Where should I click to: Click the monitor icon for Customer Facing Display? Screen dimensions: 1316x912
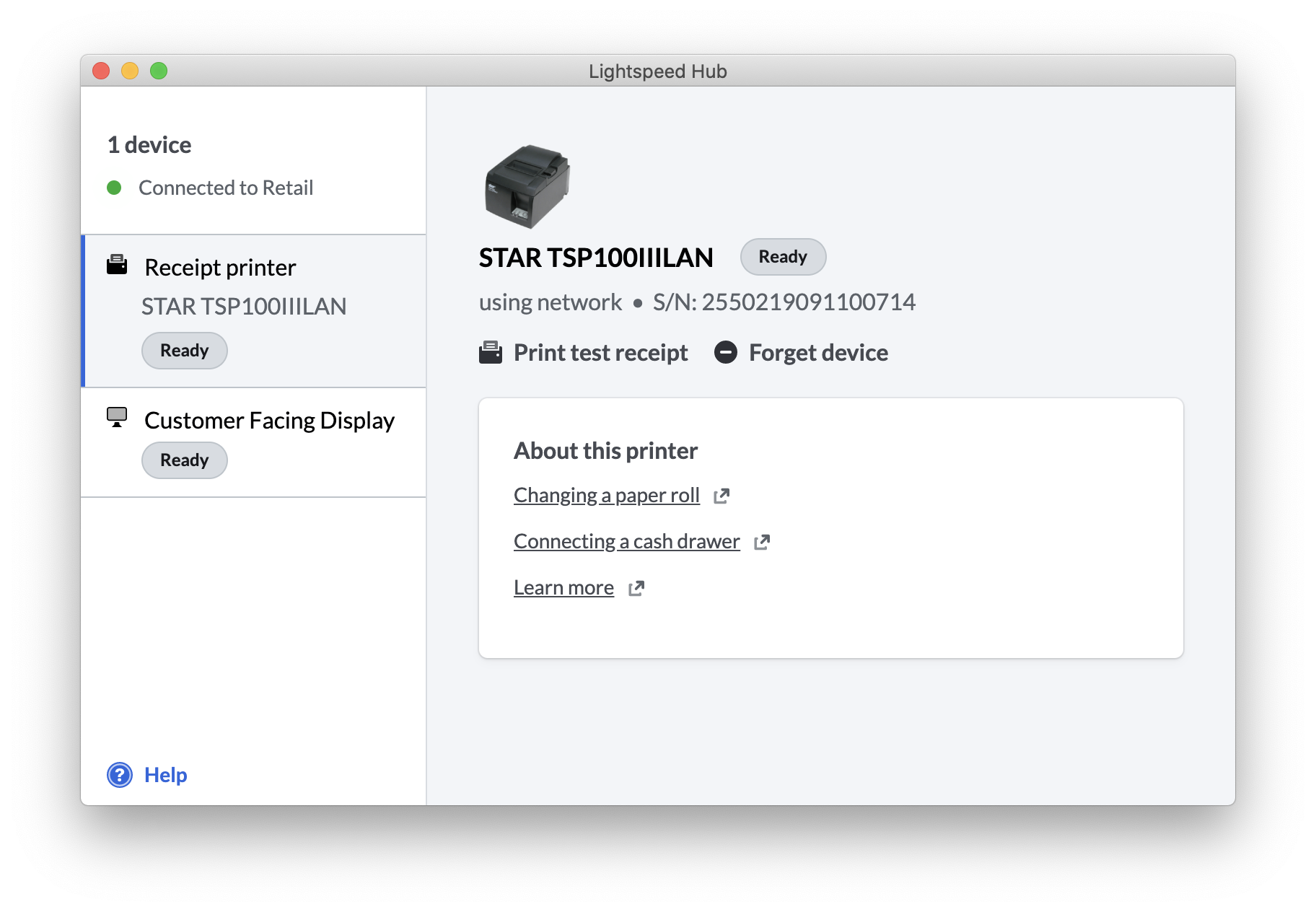coord(117,417)
